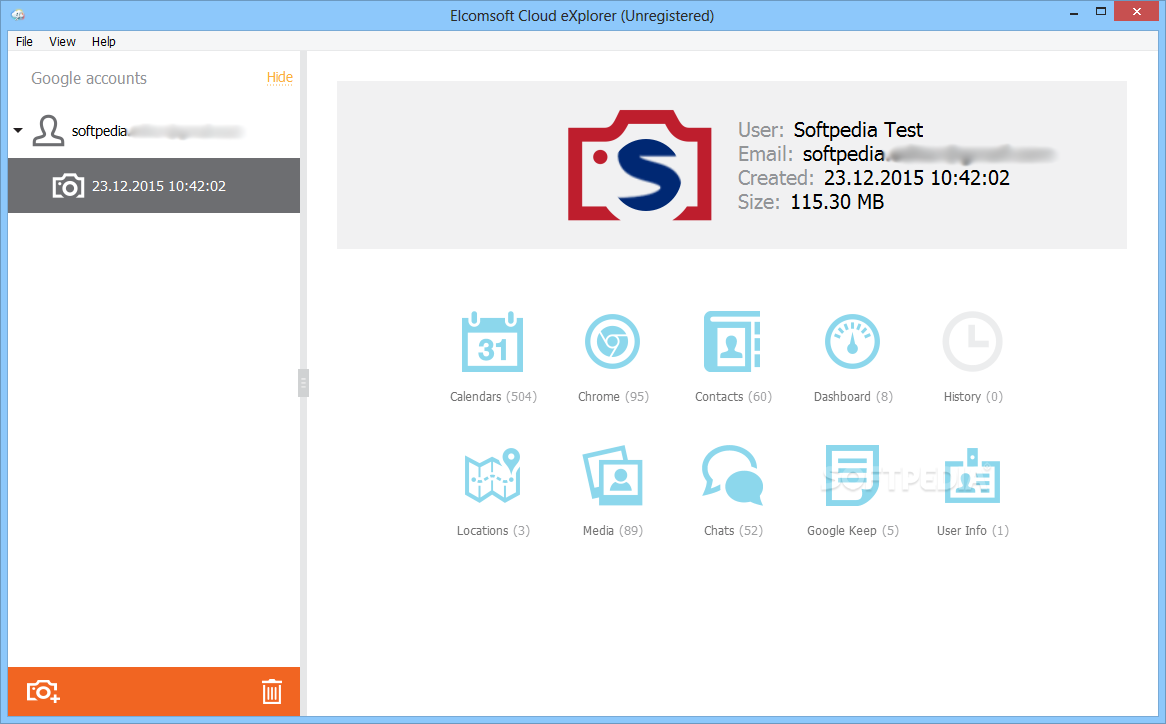The width and height of the screenshot is (1166, 724).
Task: Click the Softpedia Test user name
Action: pyautogui.click(x=858, y=130)
